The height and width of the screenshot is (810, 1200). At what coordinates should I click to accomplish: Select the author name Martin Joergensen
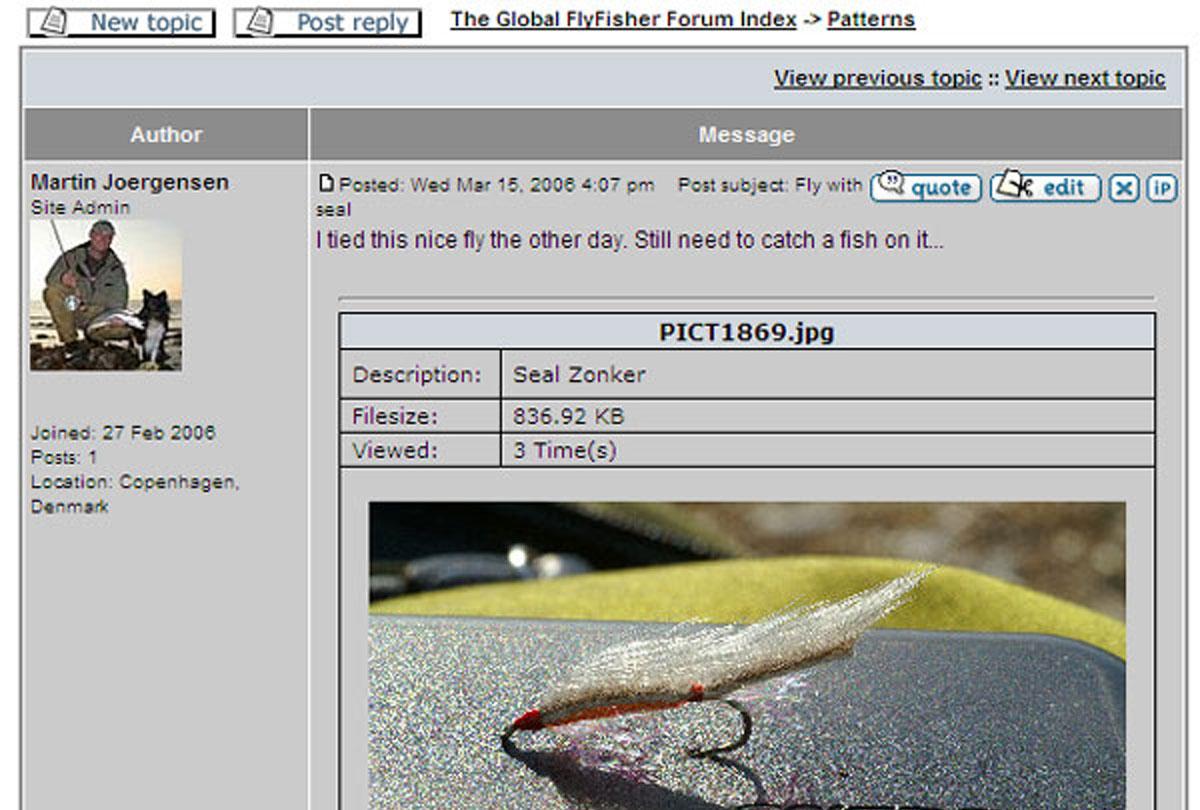pos(129,182)
